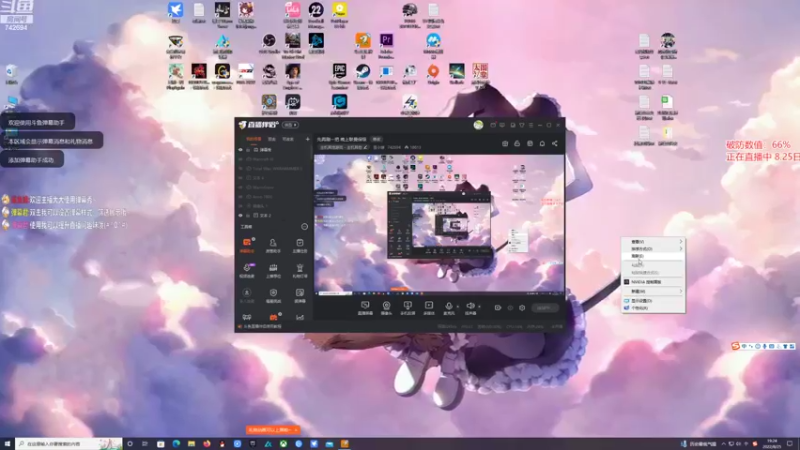Open the shield icon tool in toolbox third row
The width and height of the screenshot is (800, 450).
(273, 295)
